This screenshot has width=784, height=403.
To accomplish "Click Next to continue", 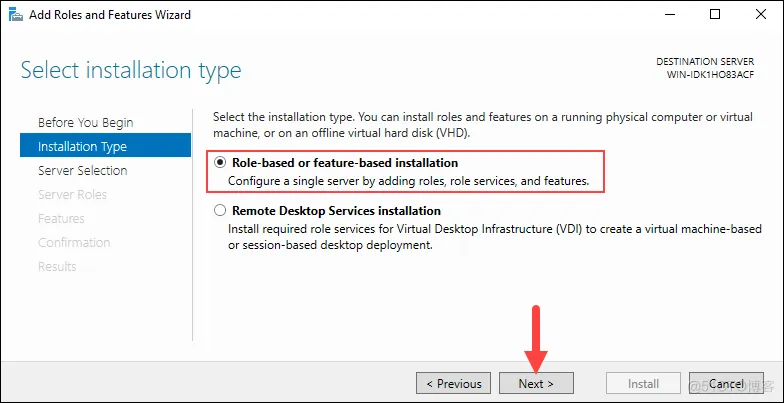I will pyautogui.click(x=537, y=383).
